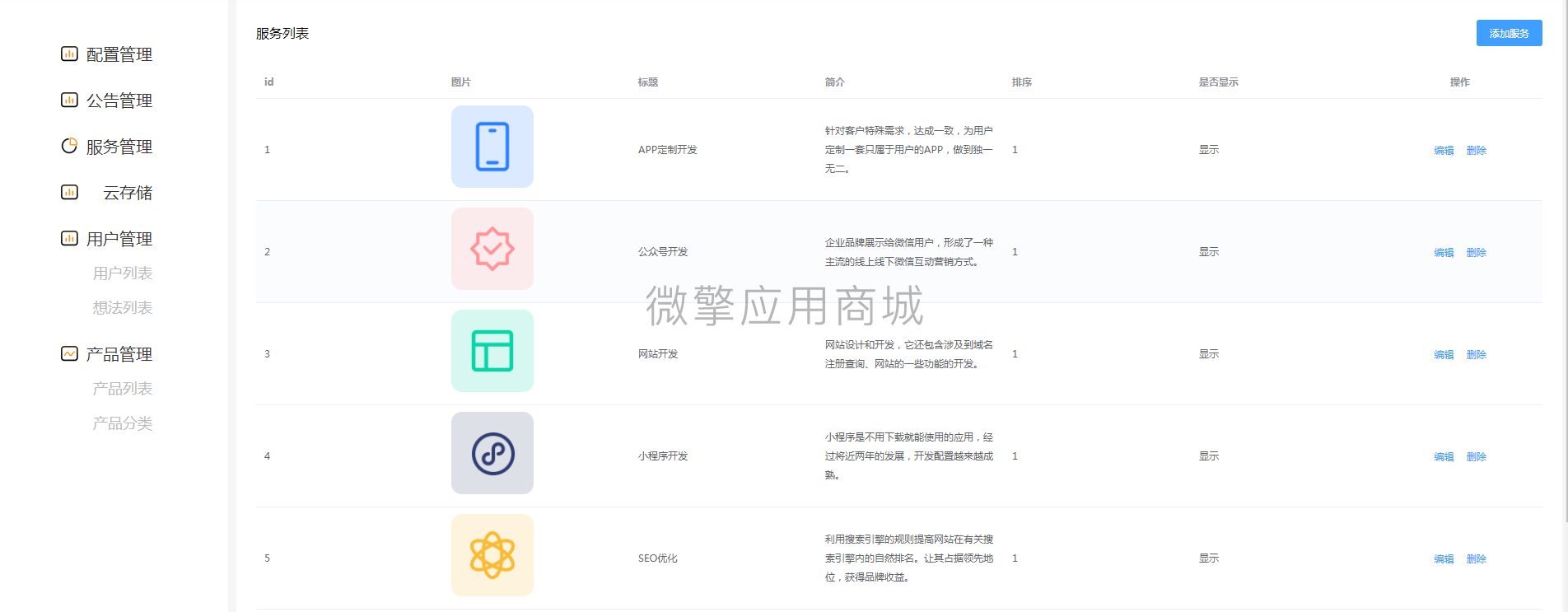Image resolution: width=1568 pixels, height=612 pixels.
Task: Go to 想法列表 submenu
Action: [123, 308]
